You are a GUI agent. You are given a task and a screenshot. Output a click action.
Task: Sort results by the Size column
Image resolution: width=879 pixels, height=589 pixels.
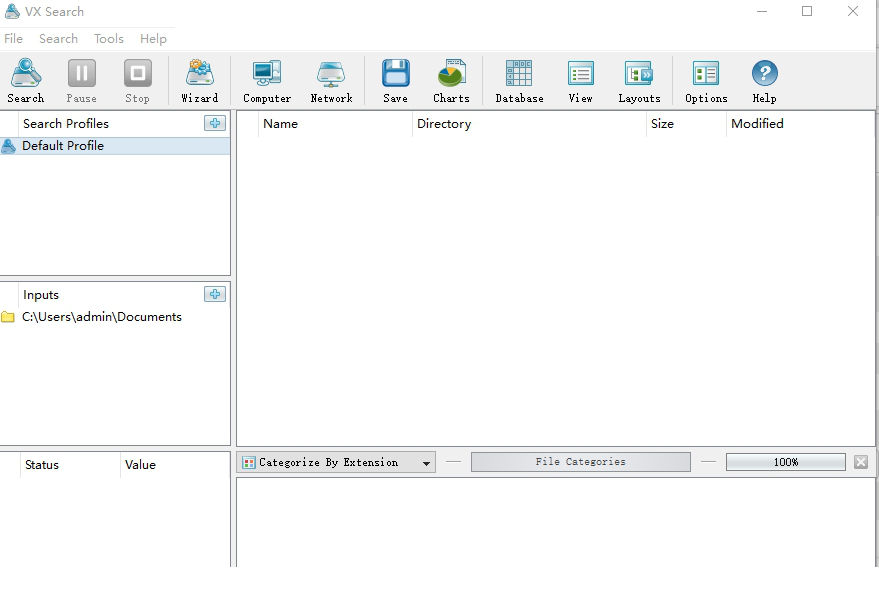tap(662, 124)
